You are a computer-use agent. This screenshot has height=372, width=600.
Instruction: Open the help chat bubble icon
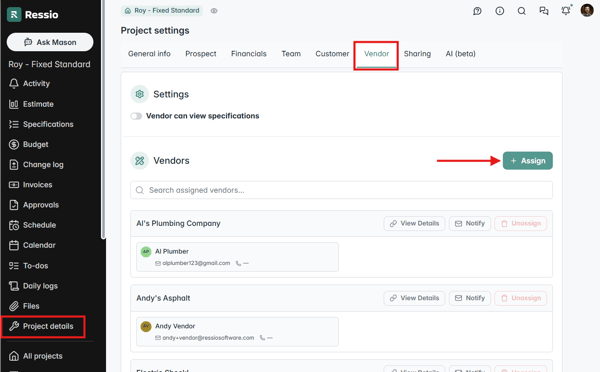(477, 11)
